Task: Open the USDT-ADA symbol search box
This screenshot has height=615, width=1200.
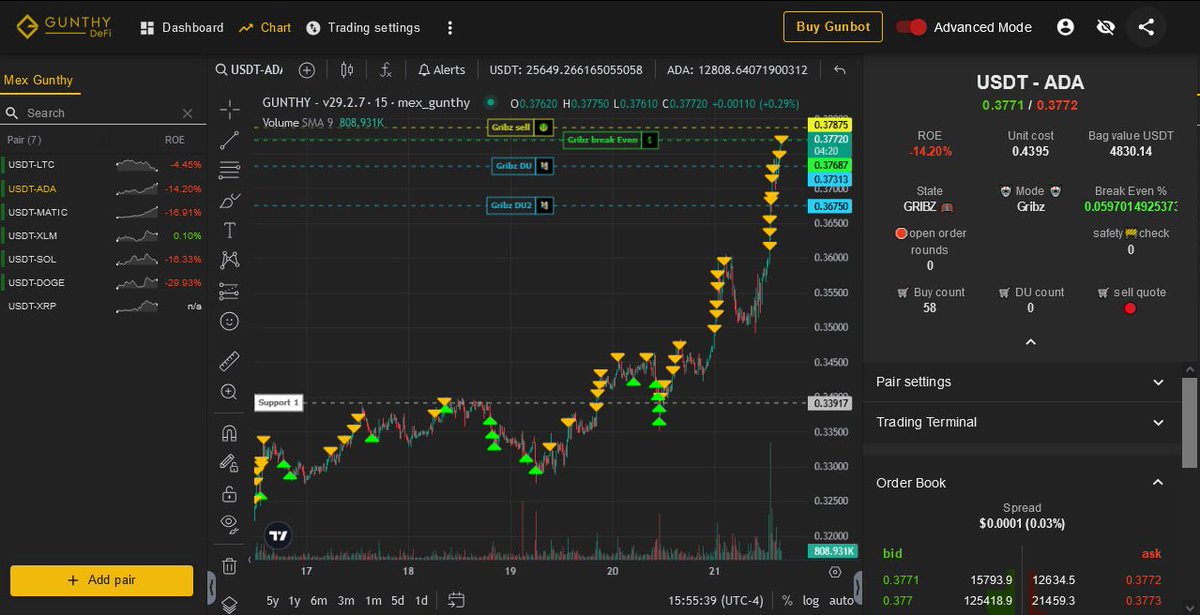Action: point(250,70)
